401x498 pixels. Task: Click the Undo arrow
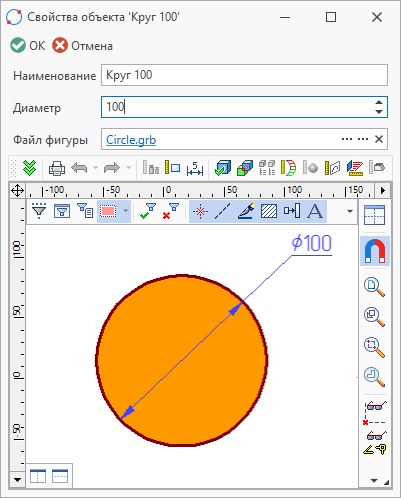[79, 168]
